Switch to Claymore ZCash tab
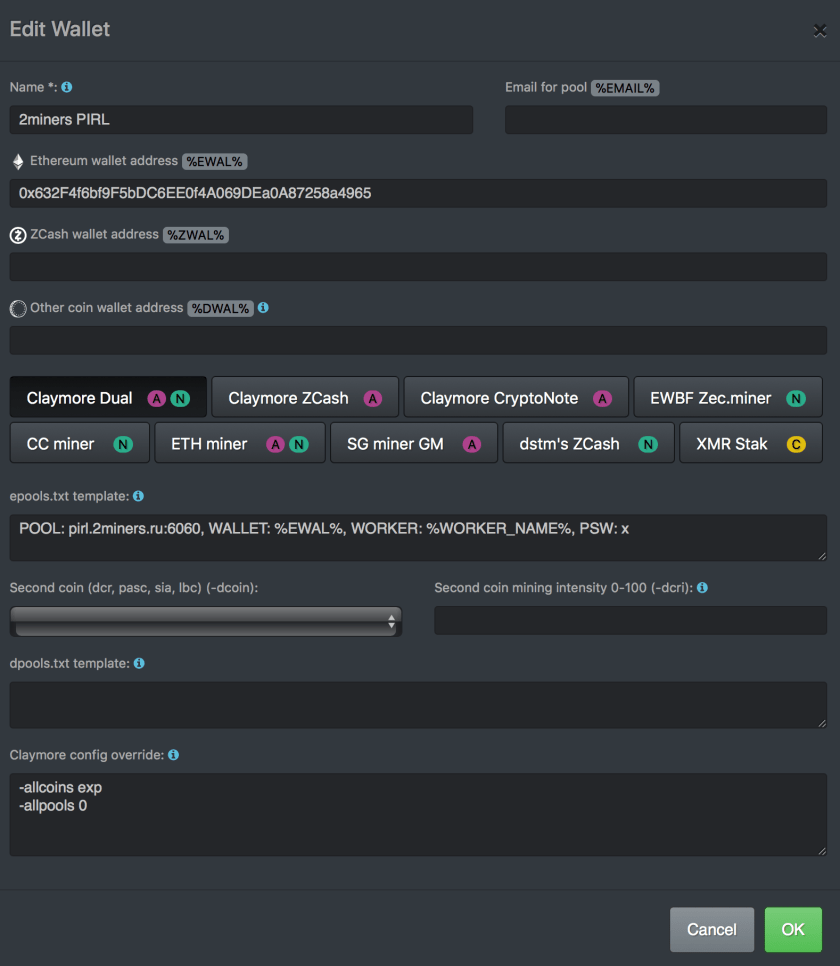The height and width of the screenshot is (966, 840). click(305, 397)
